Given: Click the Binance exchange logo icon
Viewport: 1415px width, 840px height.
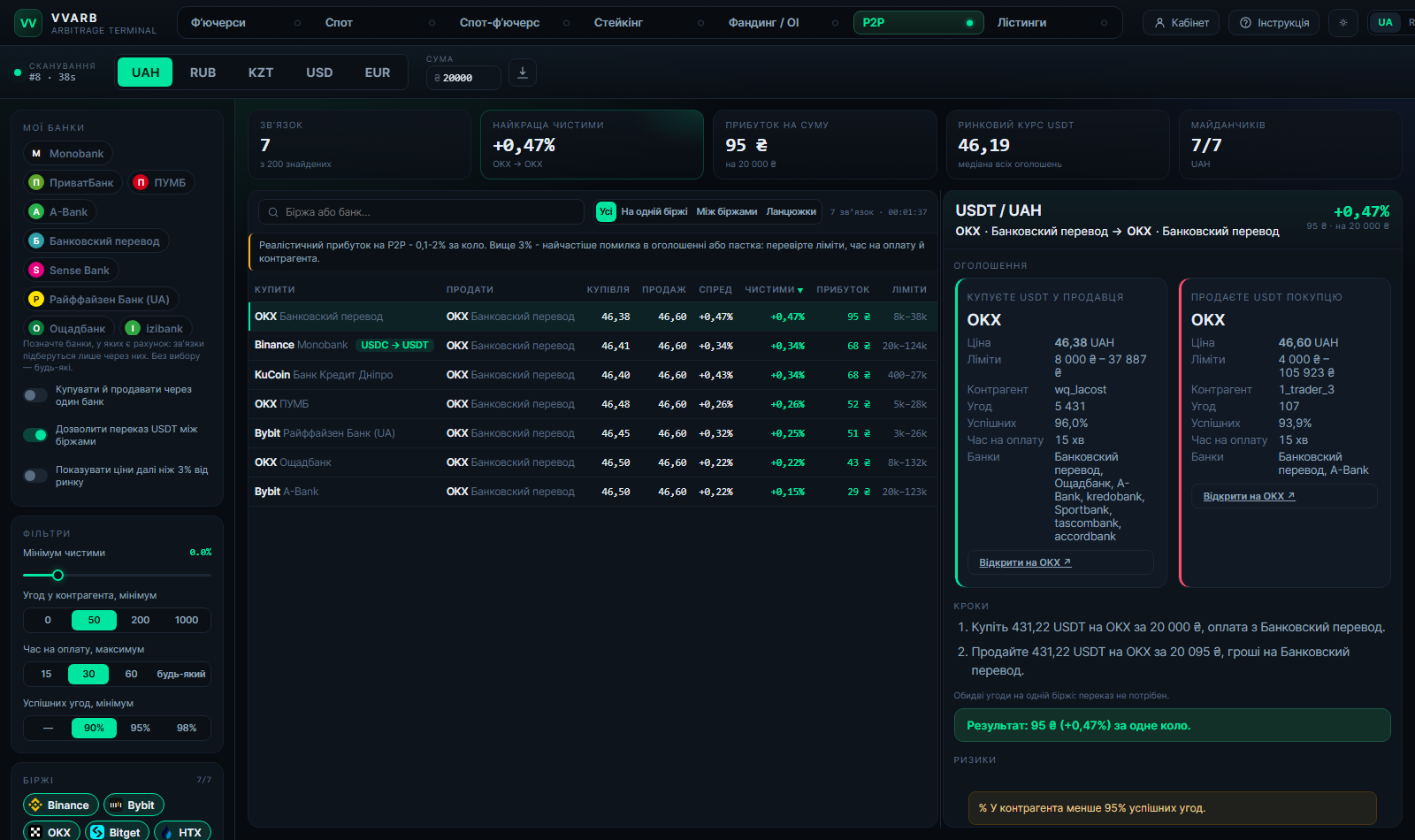Looking at the screenshot, I should tap(35, 806).
